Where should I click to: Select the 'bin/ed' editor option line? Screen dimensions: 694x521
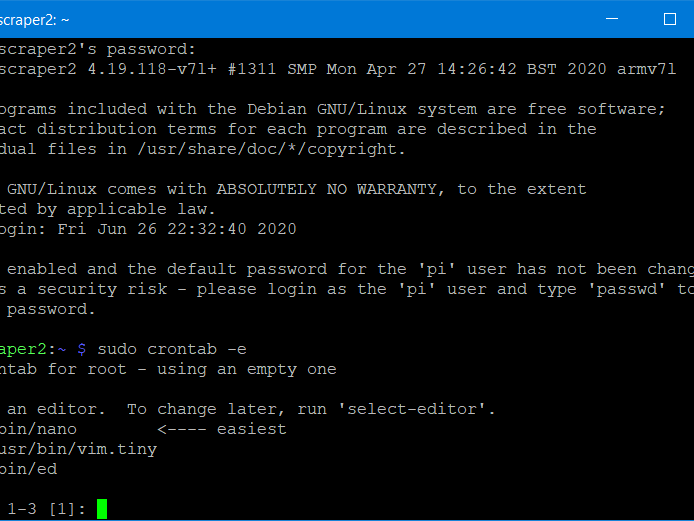coord(29,469)
